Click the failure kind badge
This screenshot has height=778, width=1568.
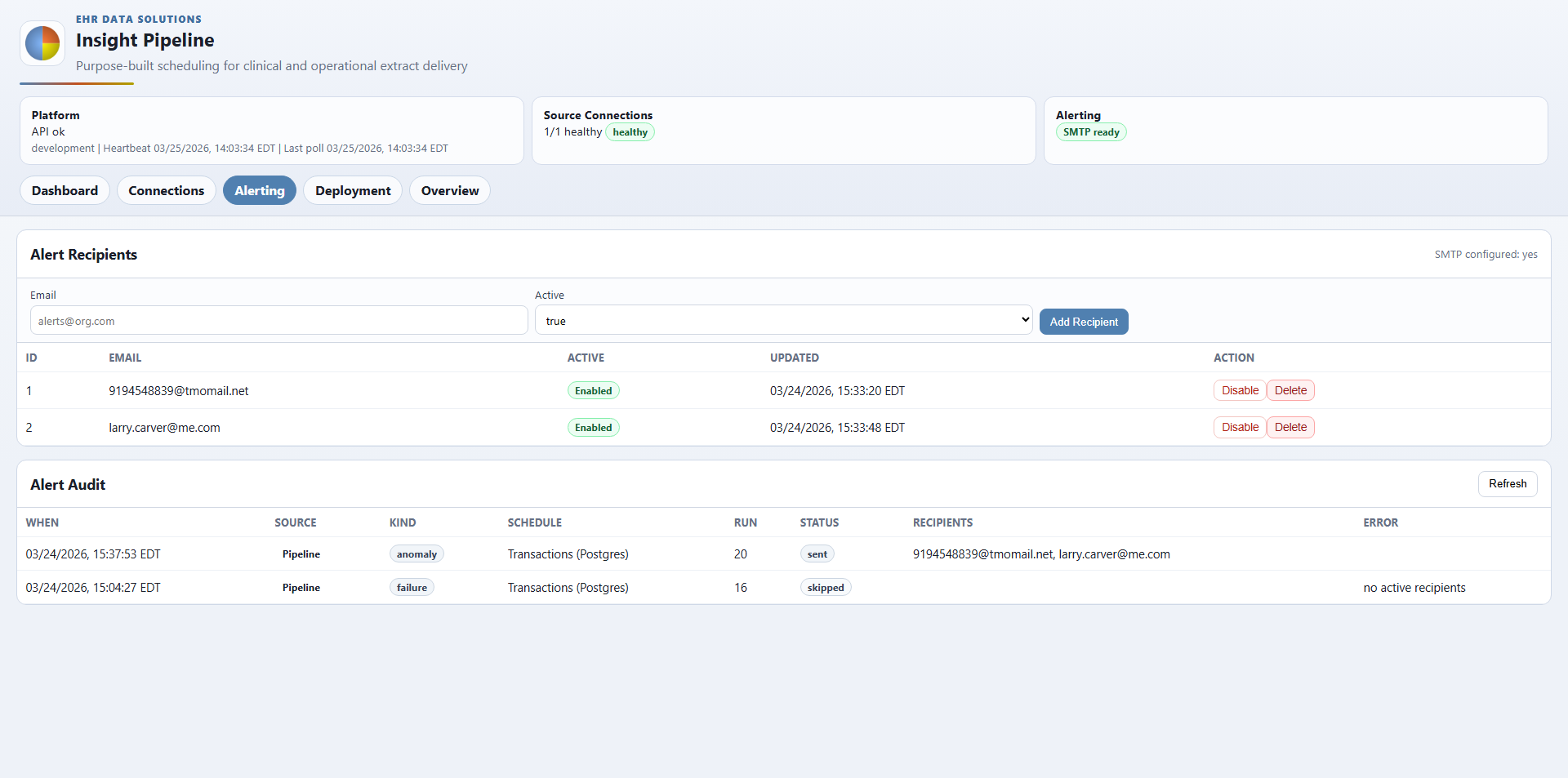tap(411, 587)
